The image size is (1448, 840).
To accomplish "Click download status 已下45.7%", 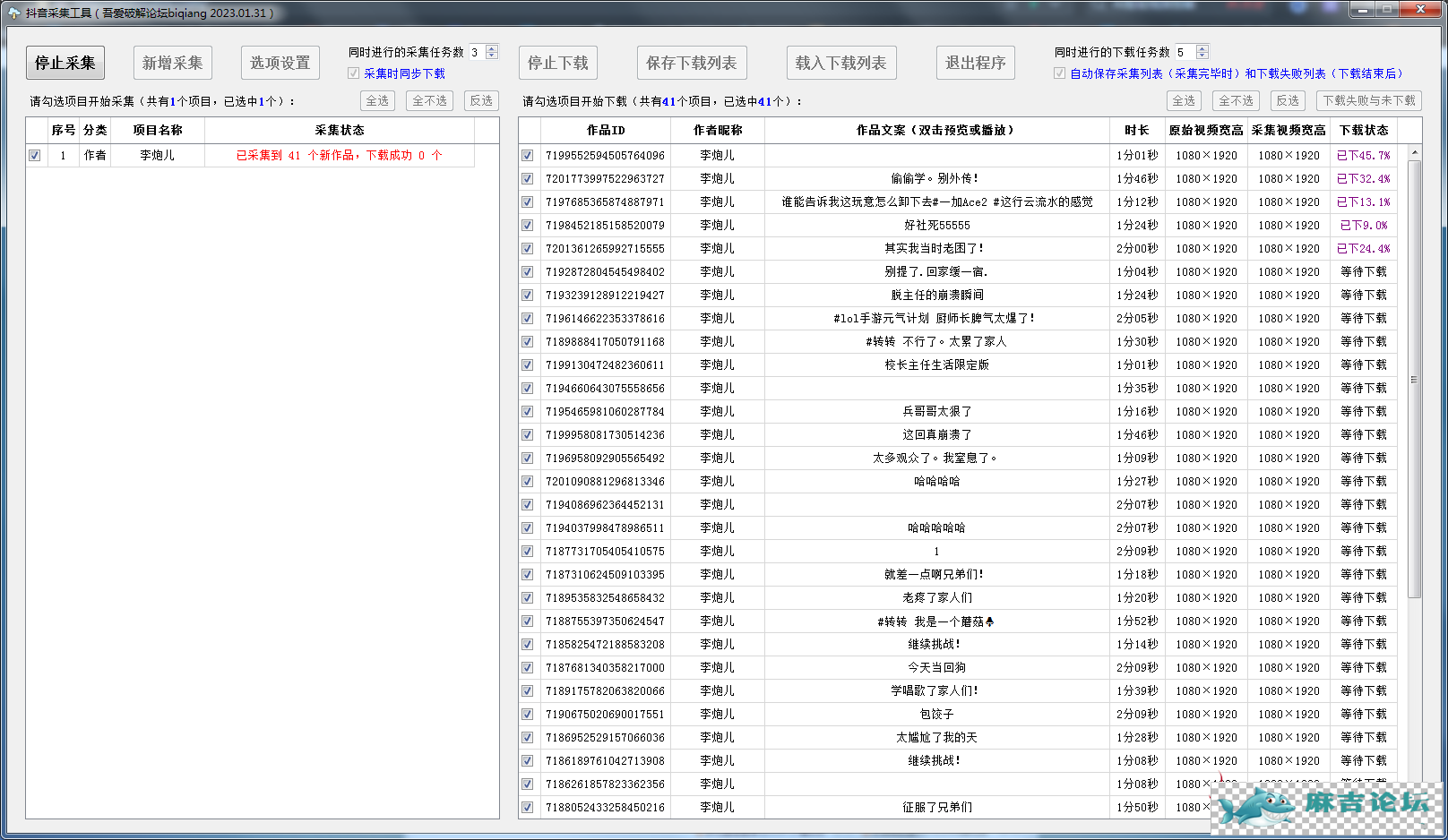I will 1364,155.
